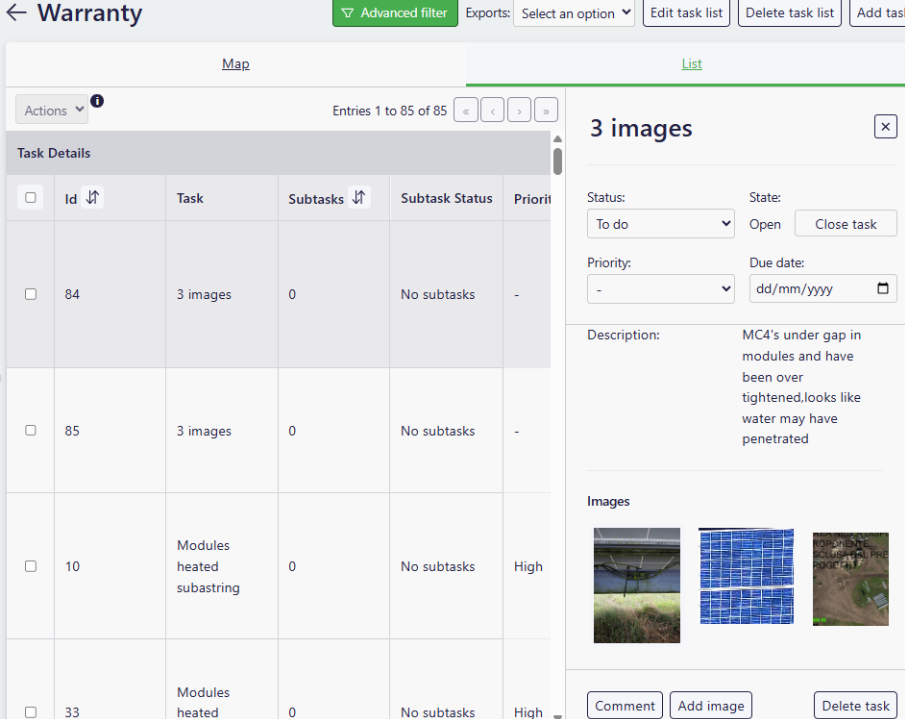Go to next page of entries
The image size is (905, 719).
click(x=519, y=110)
